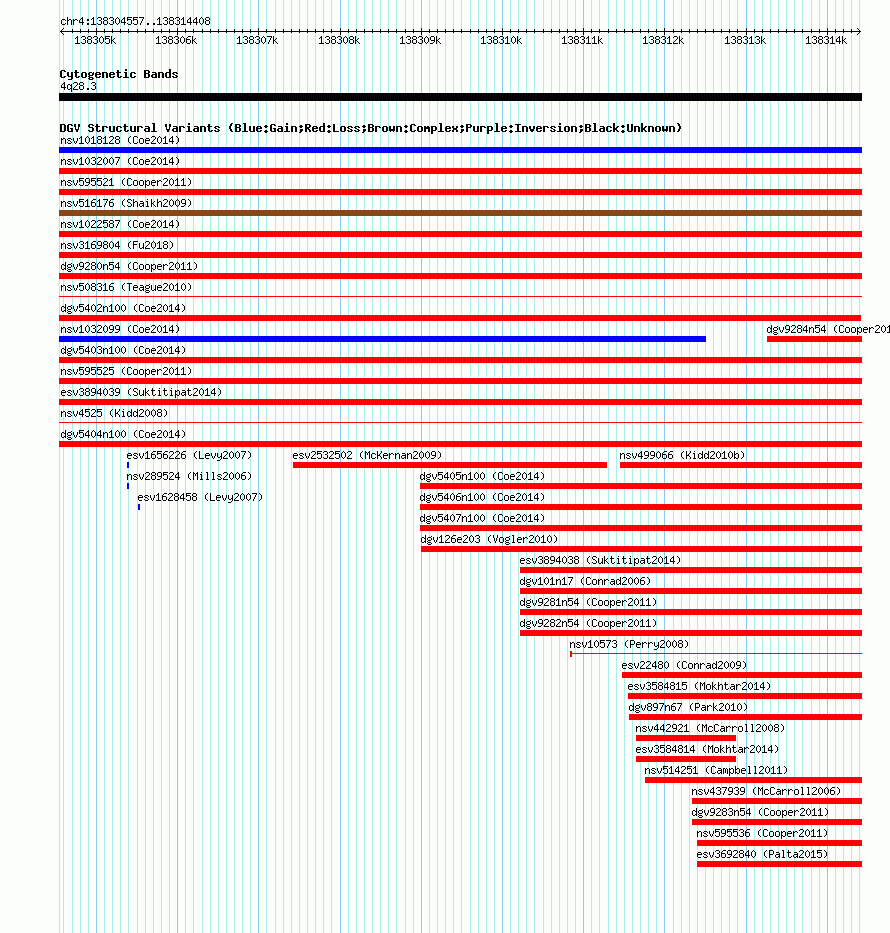Open dgv9283n54 (Cooper2011) variant
The image size is (890, 933).
[x=760, y=812]
